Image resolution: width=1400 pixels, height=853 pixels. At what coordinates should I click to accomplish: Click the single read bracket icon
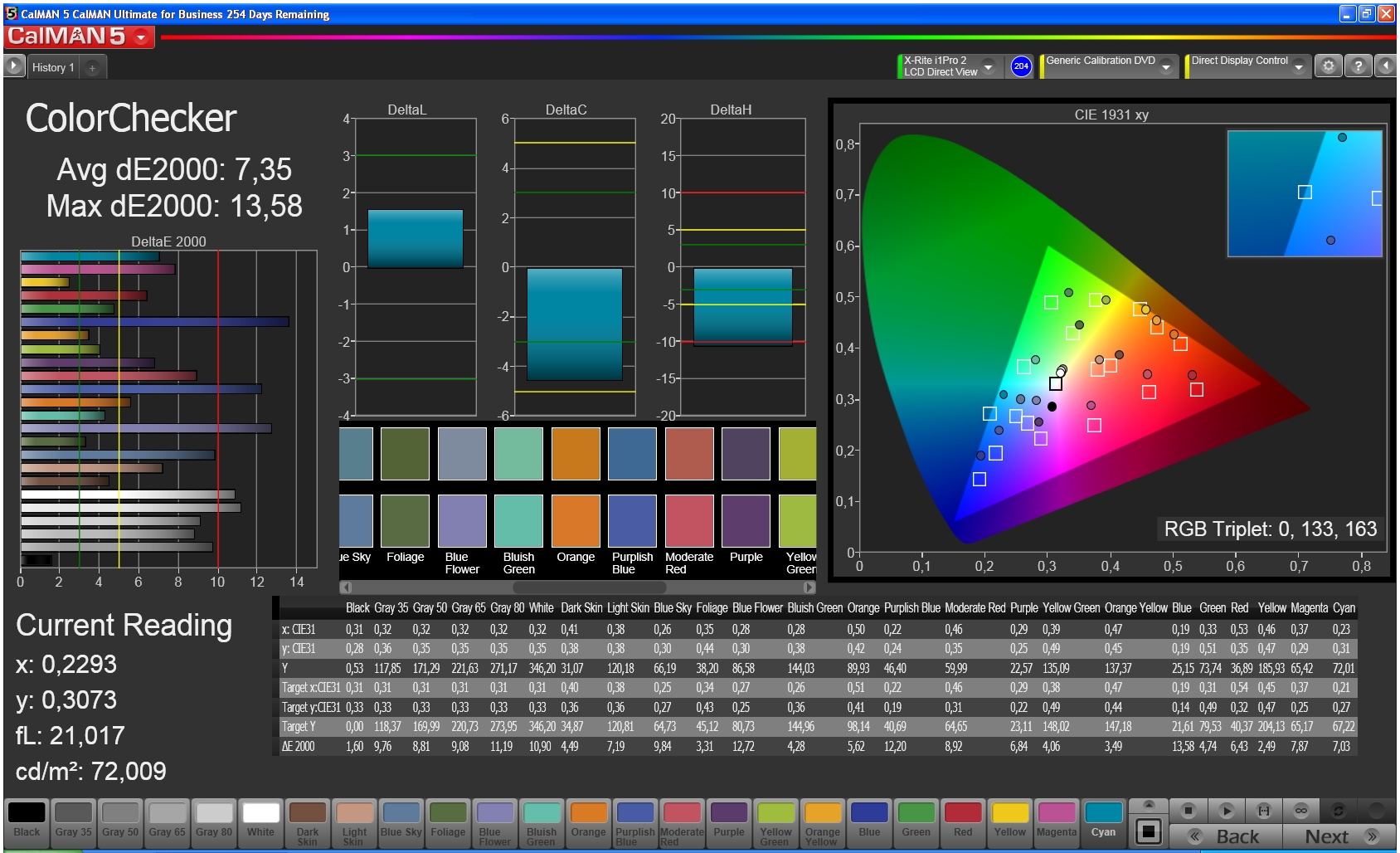1263,810
